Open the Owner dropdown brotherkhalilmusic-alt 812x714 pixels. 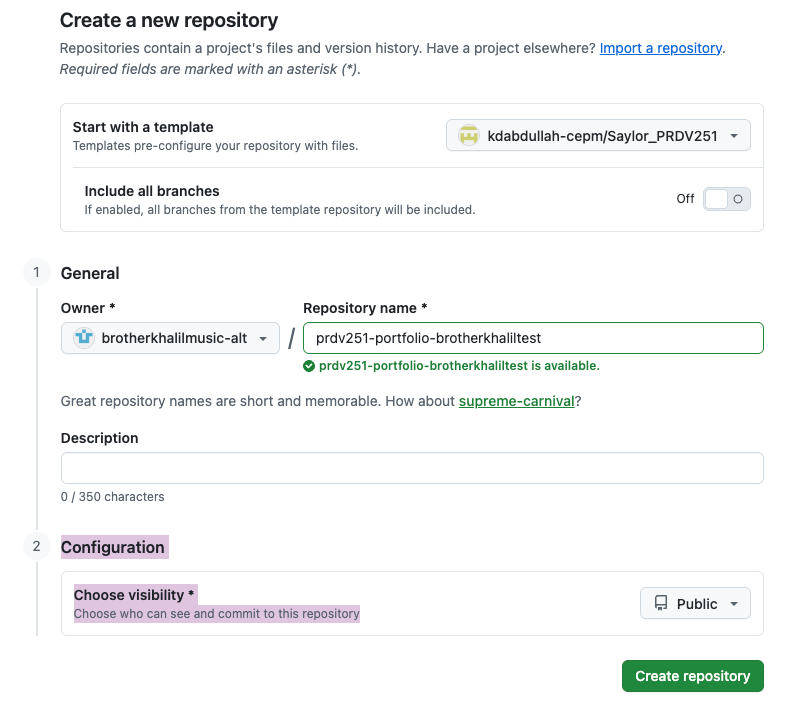pyautogui.click(x=170, y=338)
